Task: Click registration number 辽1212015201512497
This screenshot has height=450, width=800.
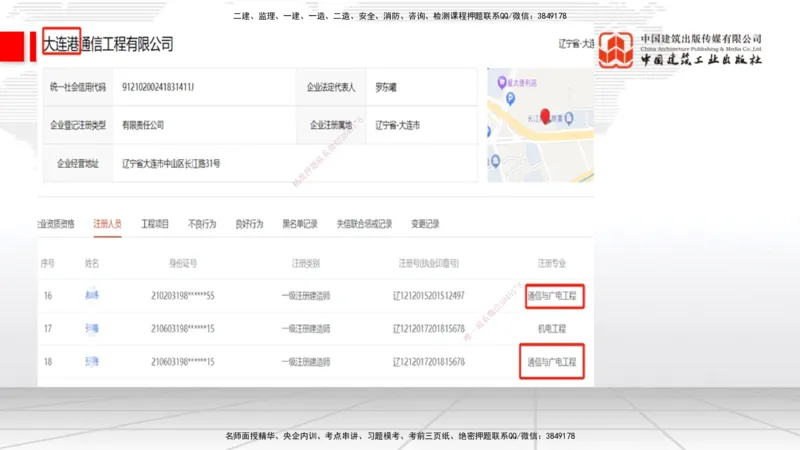Action: pos(429,295)
